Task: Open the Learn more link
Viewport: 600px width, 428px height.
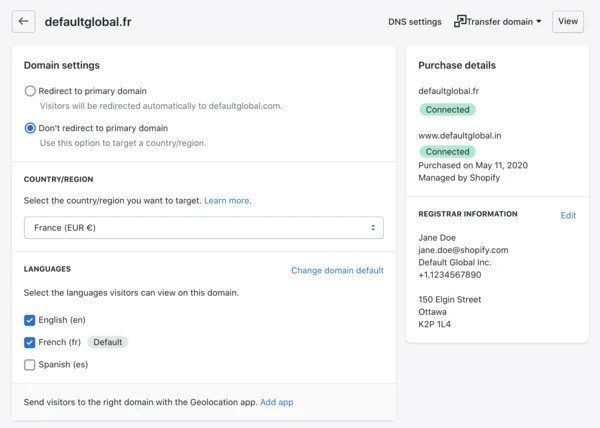Action: (228, 201)
